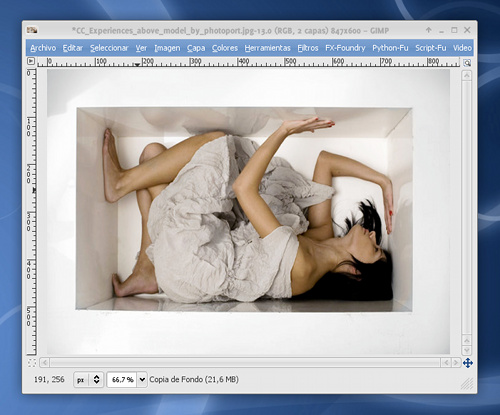Click the navigation preview cross-arrows icon
The height and width of the screenshot is (415, 500).
[x=468, y=363]
